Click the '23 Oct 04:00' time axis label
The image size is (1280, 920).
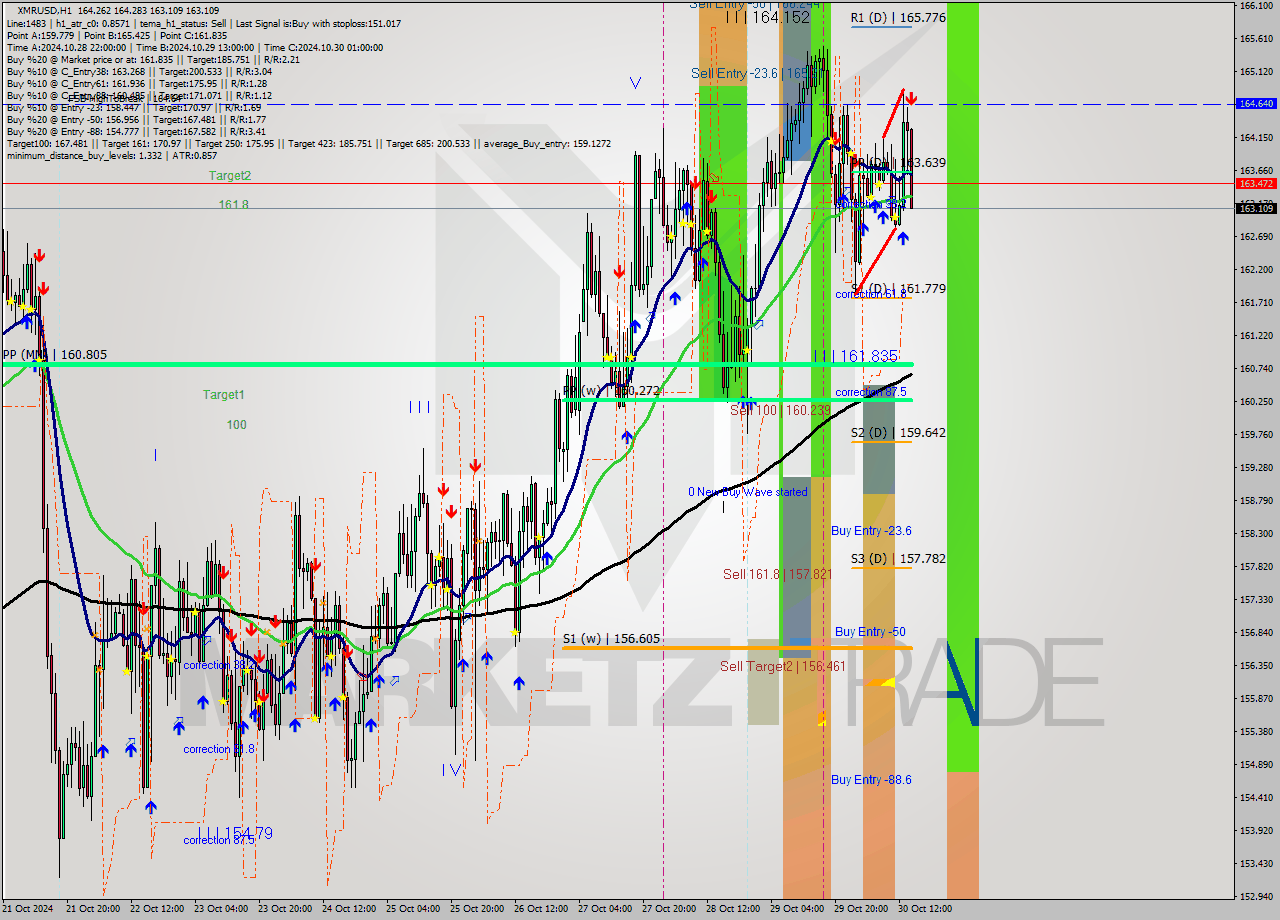pos(221,909)
